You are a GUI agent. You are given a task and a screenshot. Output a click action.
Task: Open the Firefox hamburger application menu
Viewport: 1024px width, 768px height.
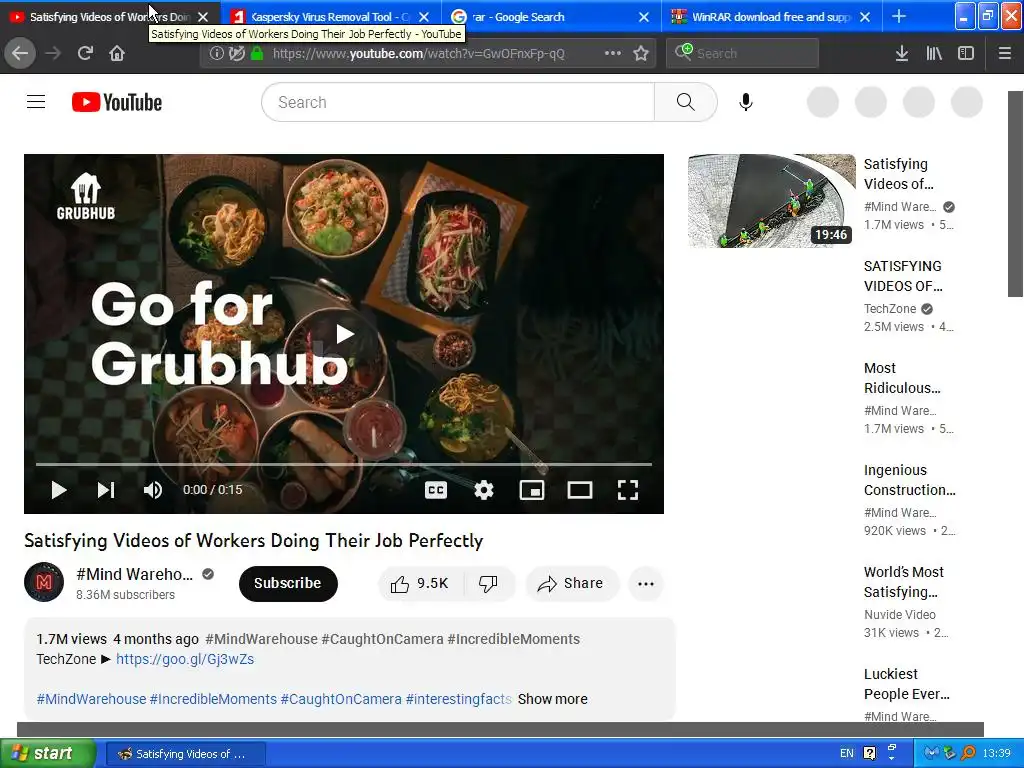[1005, 54]
